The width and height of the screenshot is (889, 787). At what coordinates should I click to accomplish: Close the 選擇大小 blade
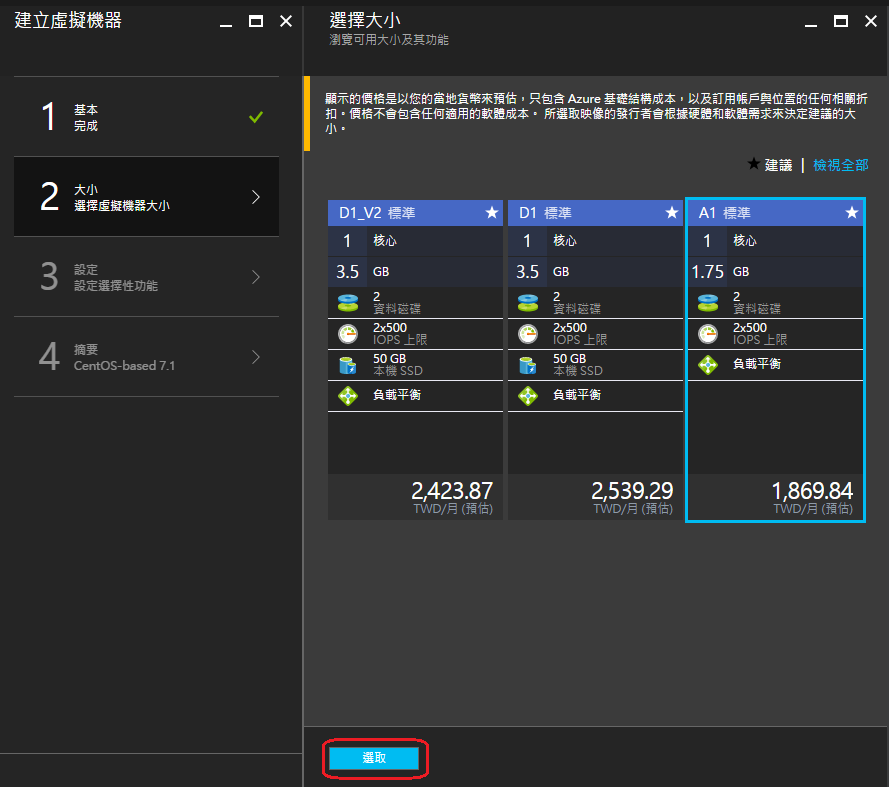pos(871,22)
